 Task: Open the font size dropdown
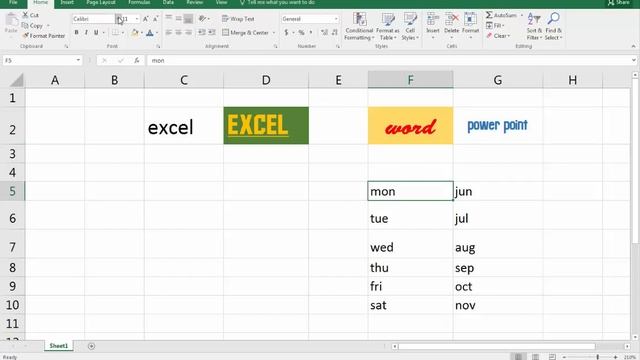(137, 19)
